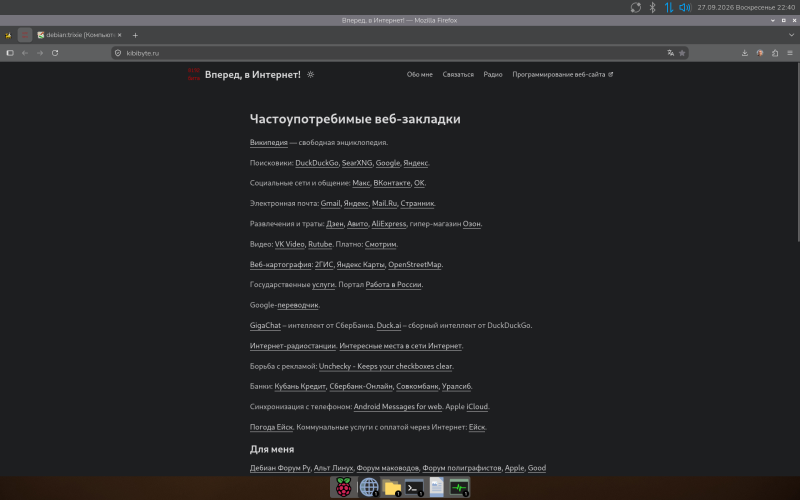Click the translate page icon
800x500 pixels.
click(670, 53)
